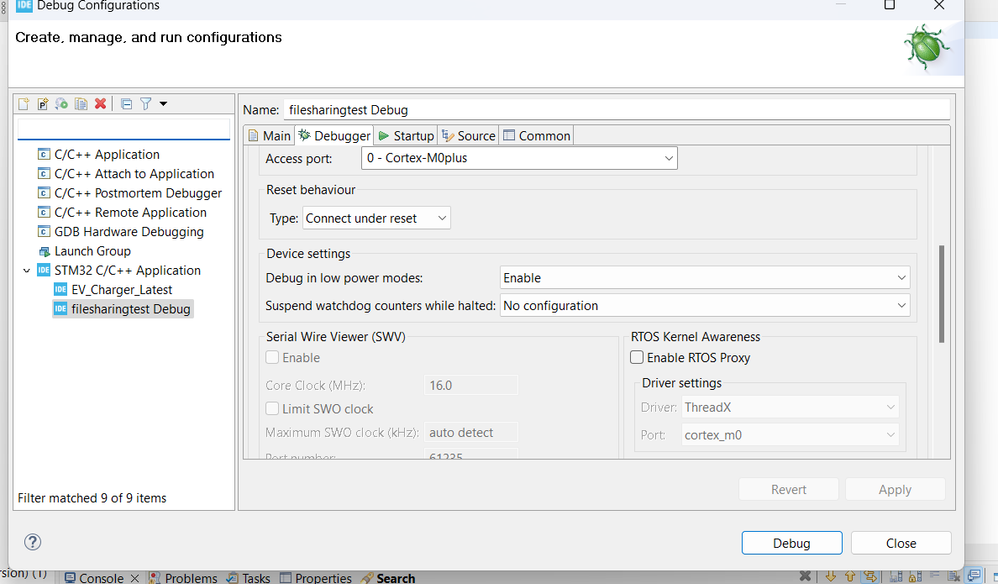This screenshot has width=998, height=584.
Task: Toggle the Limit SWO clock checkbox
Action: click(272, 408)
